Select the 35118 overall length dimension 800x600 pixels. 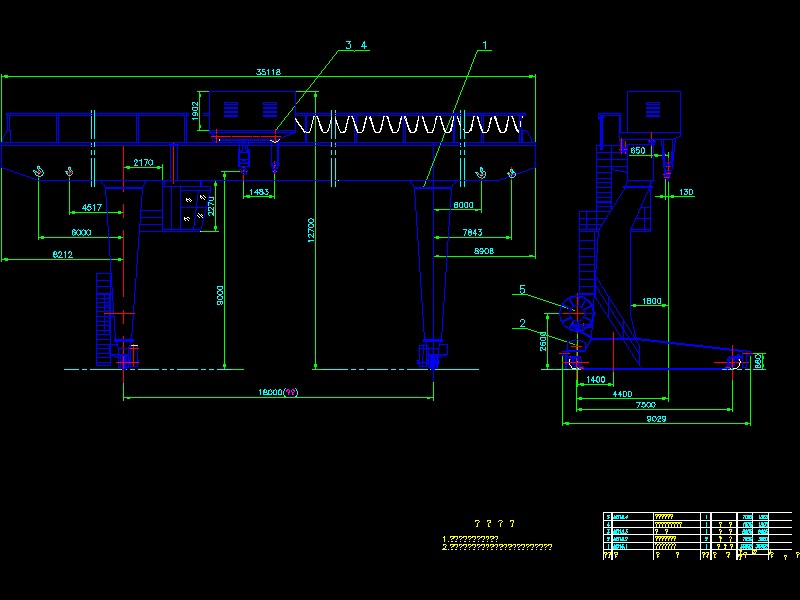(x=268, y=72)
